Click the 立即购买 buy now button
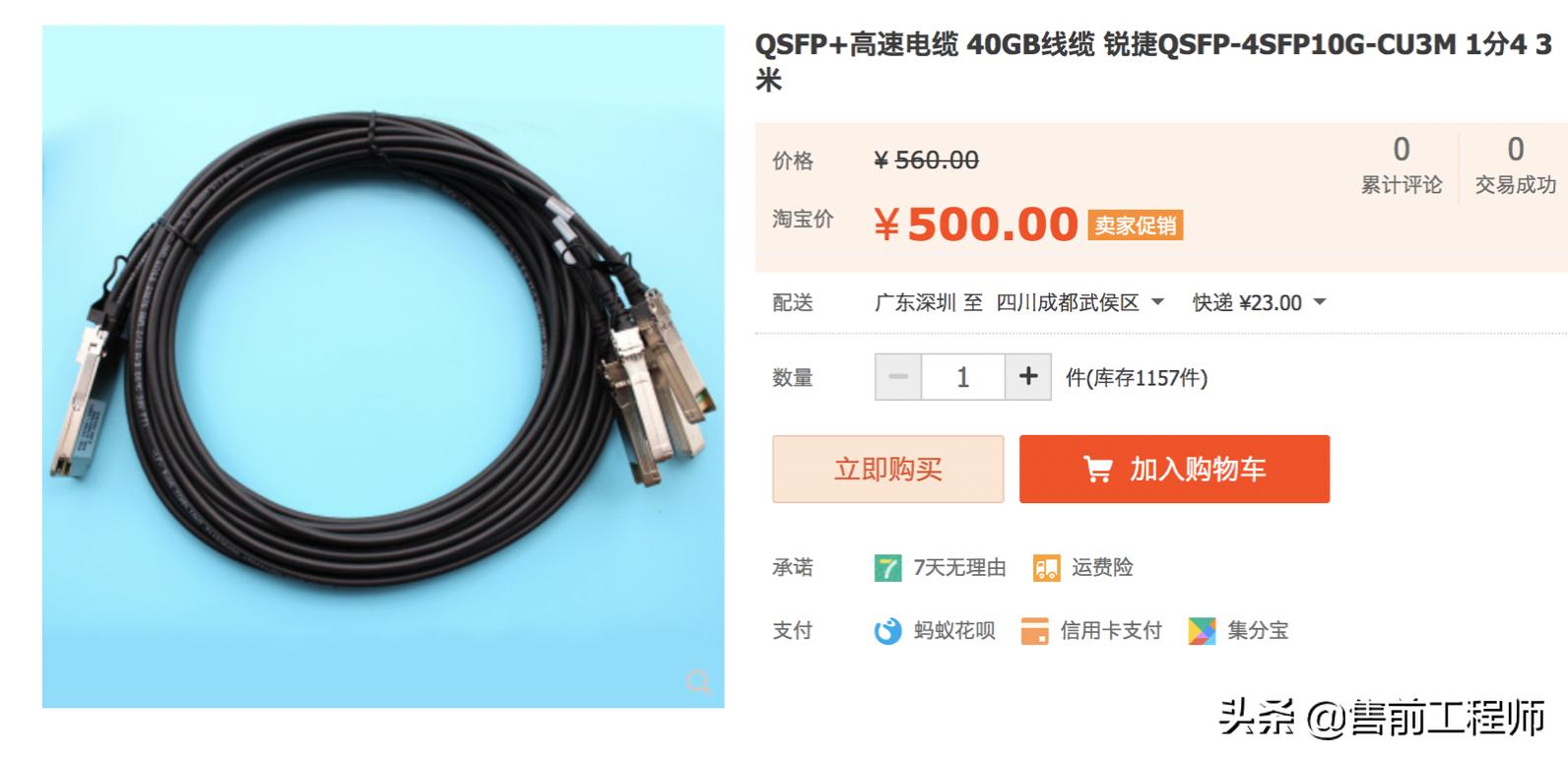The height and width of the screenshot is (760, 1568). coord(887,470)
